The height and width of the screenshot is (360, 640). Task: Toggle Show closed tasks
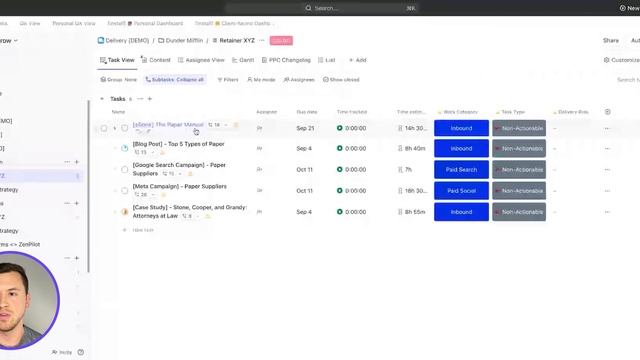341,80
